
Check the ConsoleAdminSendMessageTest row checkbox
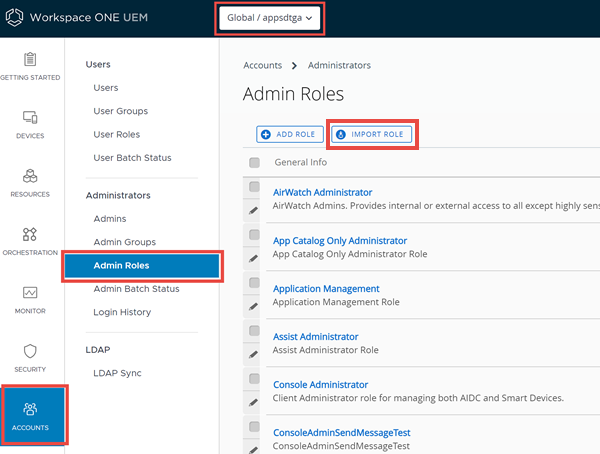pos(254,426)
